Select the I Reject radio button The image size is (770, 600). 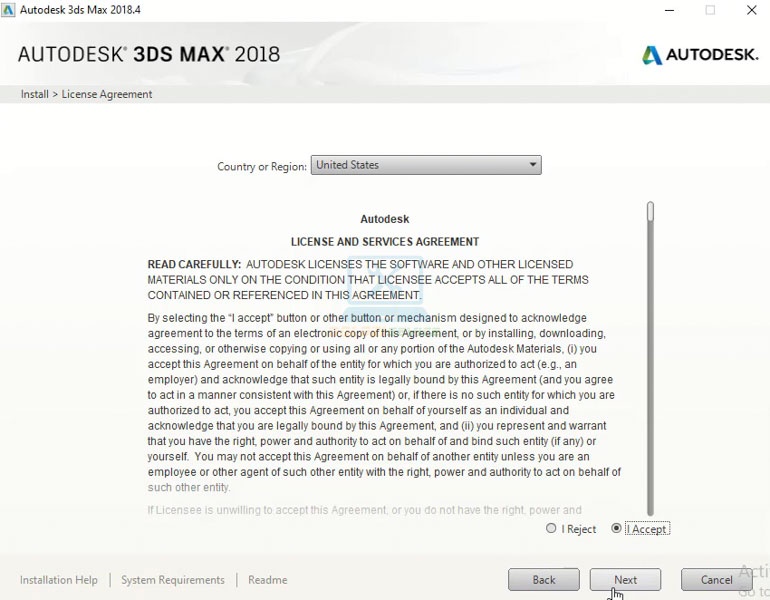coord(551,528)
